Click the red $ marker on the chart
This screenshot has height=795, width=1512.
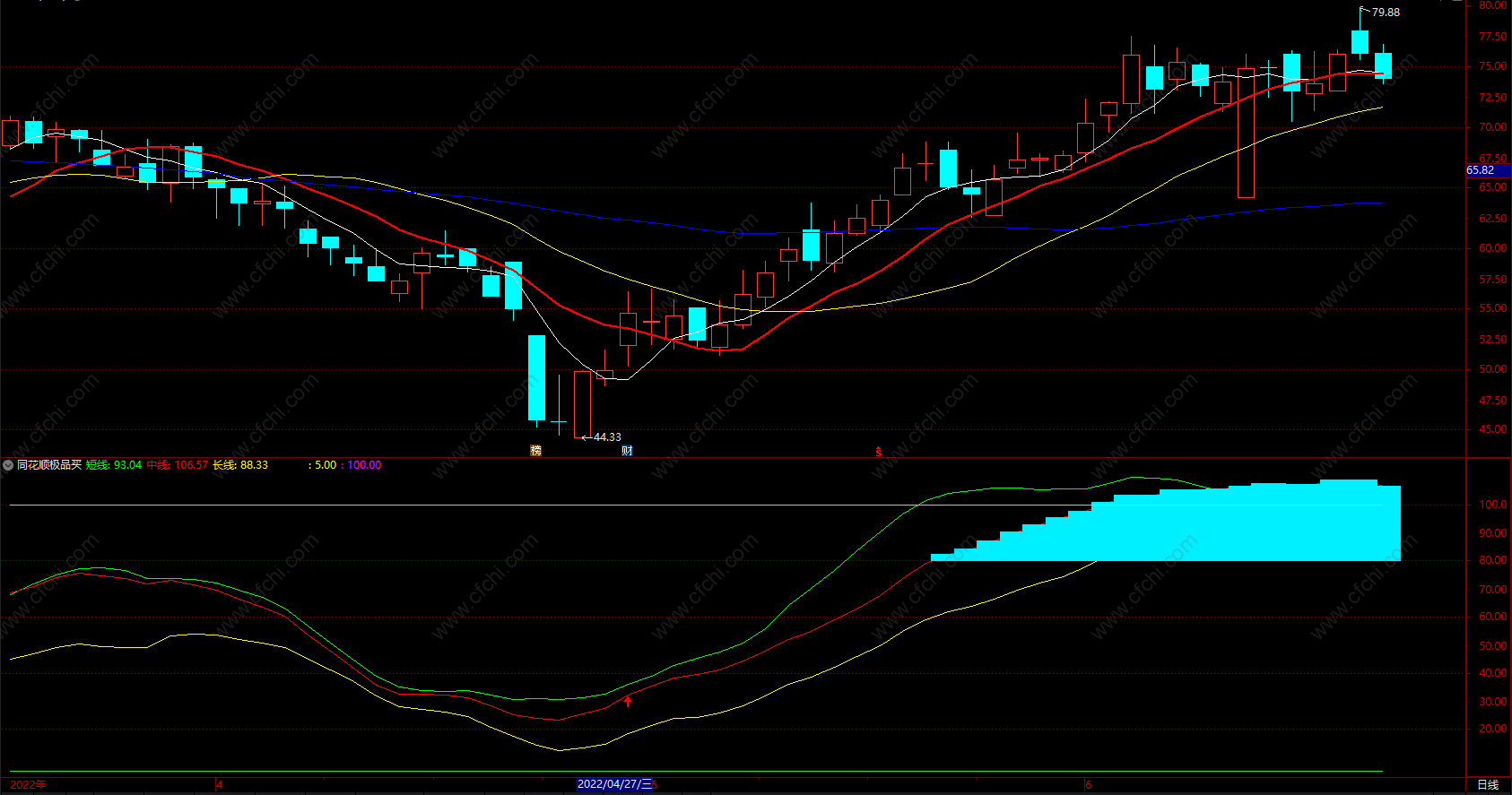[x=879, y=452]
